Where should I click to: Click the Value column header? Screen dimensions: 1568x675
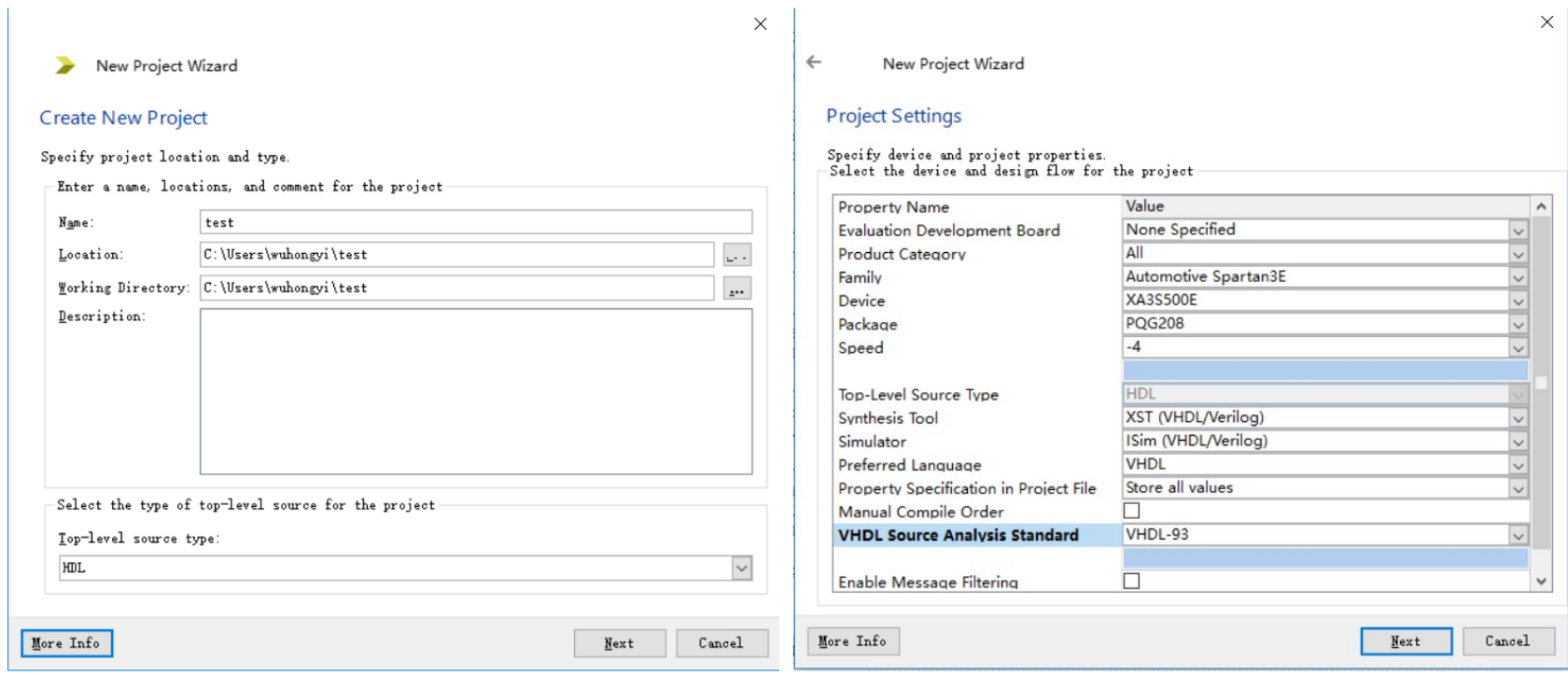(1325, 206)
